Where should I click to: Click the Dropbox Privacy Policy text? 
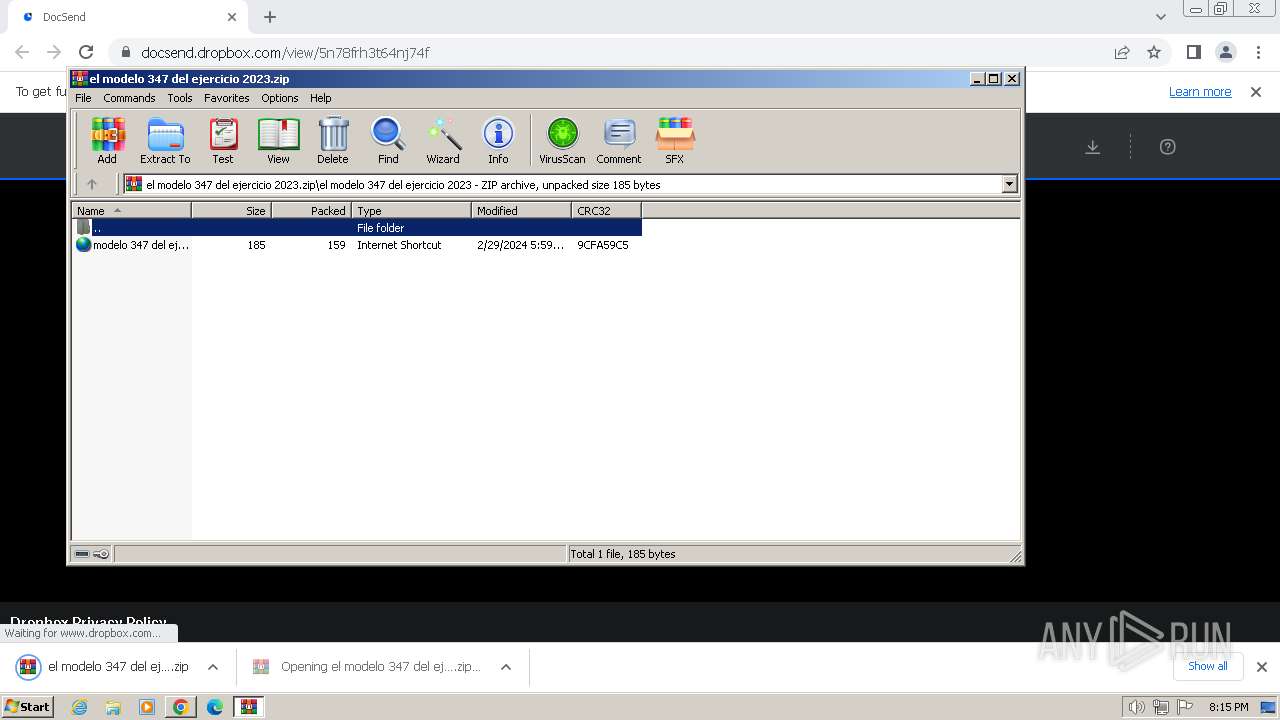(x=88, y=622)
